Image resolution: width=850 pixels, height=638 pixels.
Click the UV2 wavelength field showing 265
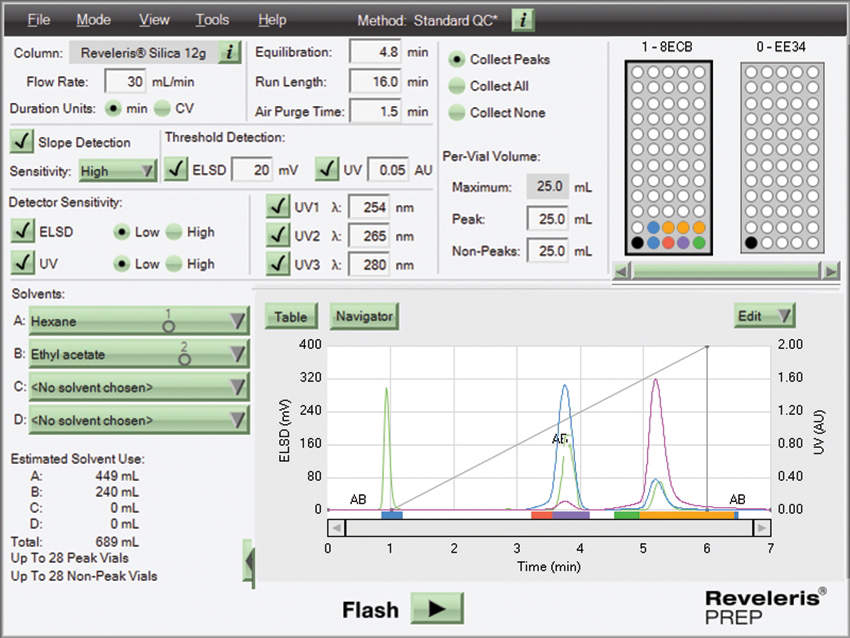pyautogui.click(x=369, y=236)
